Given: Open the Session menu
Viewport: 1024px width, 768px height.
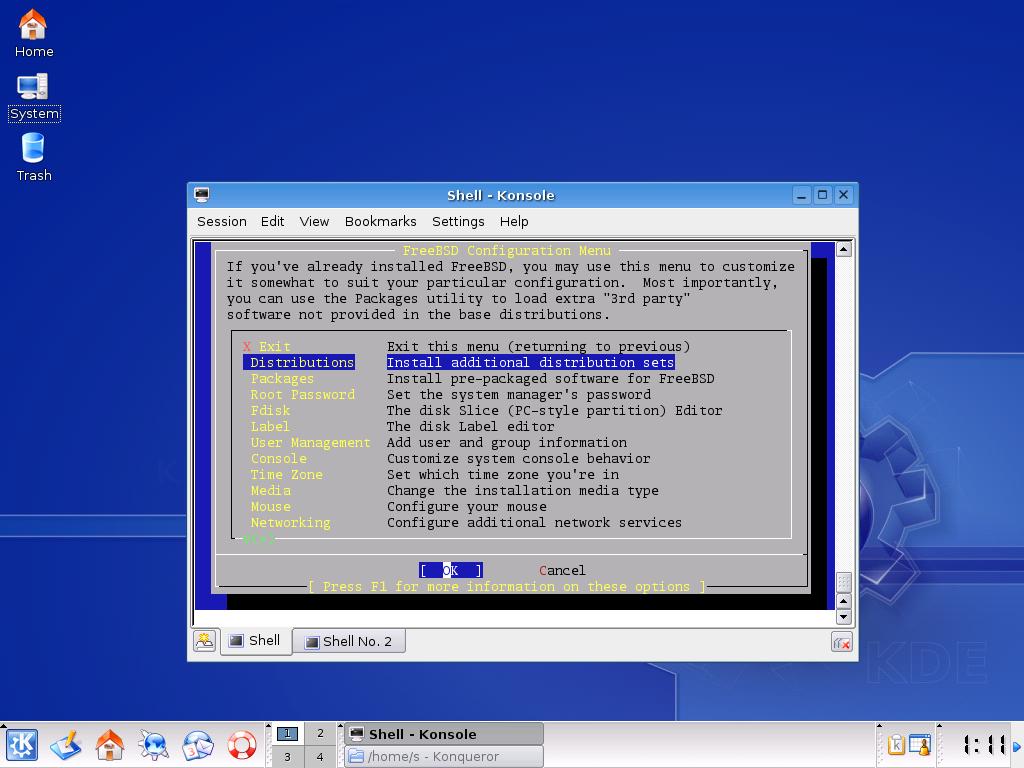Looking at the screenshot, I should [x=222, y=221].
